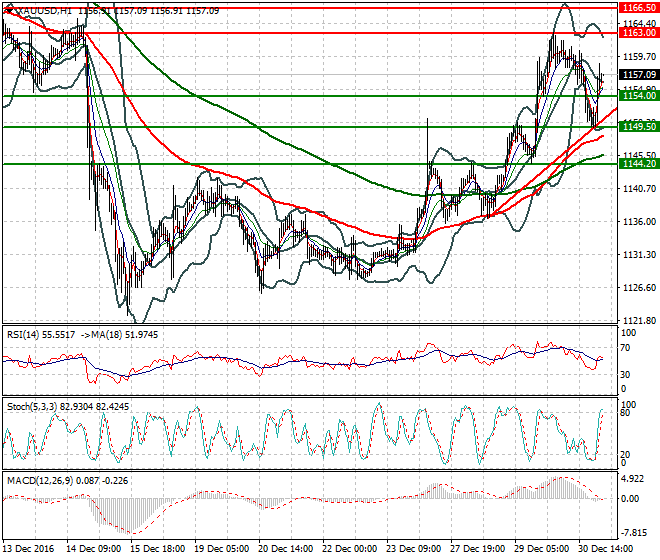Image resolution: width=660 pixels, height=560 pixels.
Task: Click the MACD scale value 4.922
Action: (x=633, y=480)
